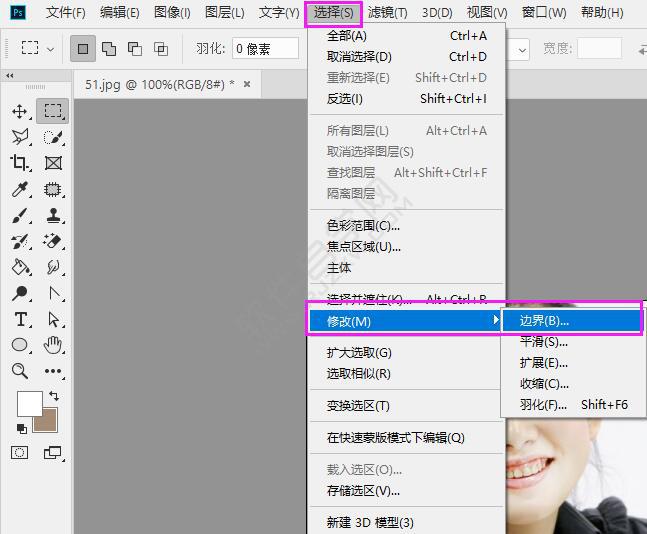The width and height of the screenshot is (647, 534).
Task: Toggle Quick Mask mode icon
Action: [x=19, y=453]
